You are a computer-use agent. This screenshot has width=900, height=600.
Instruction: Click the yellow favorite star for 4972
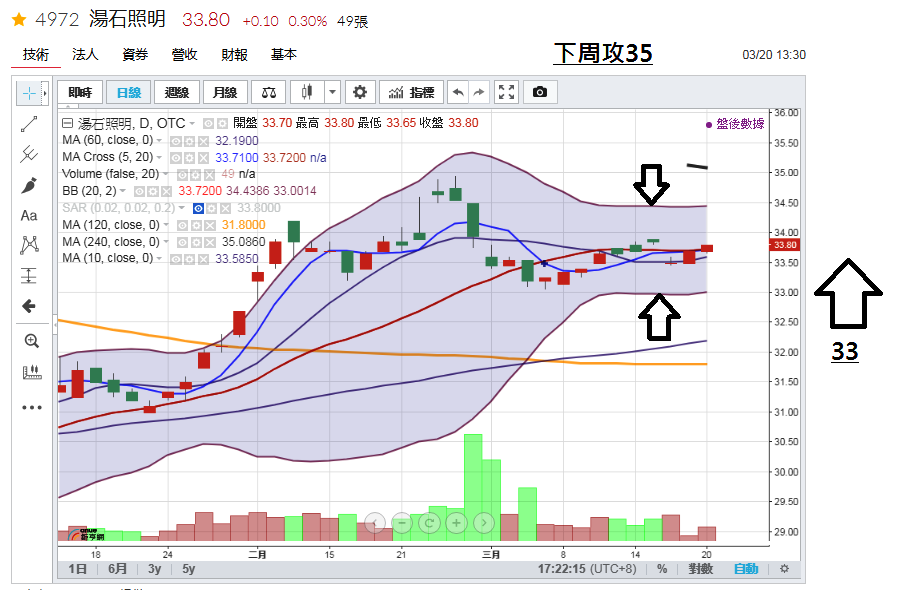coord(19,20)
